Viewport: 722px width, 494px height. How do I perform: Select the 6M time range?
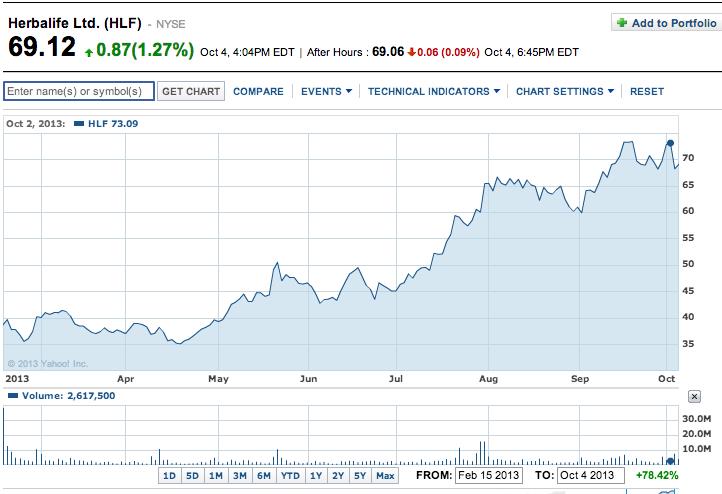coord(264,476)
